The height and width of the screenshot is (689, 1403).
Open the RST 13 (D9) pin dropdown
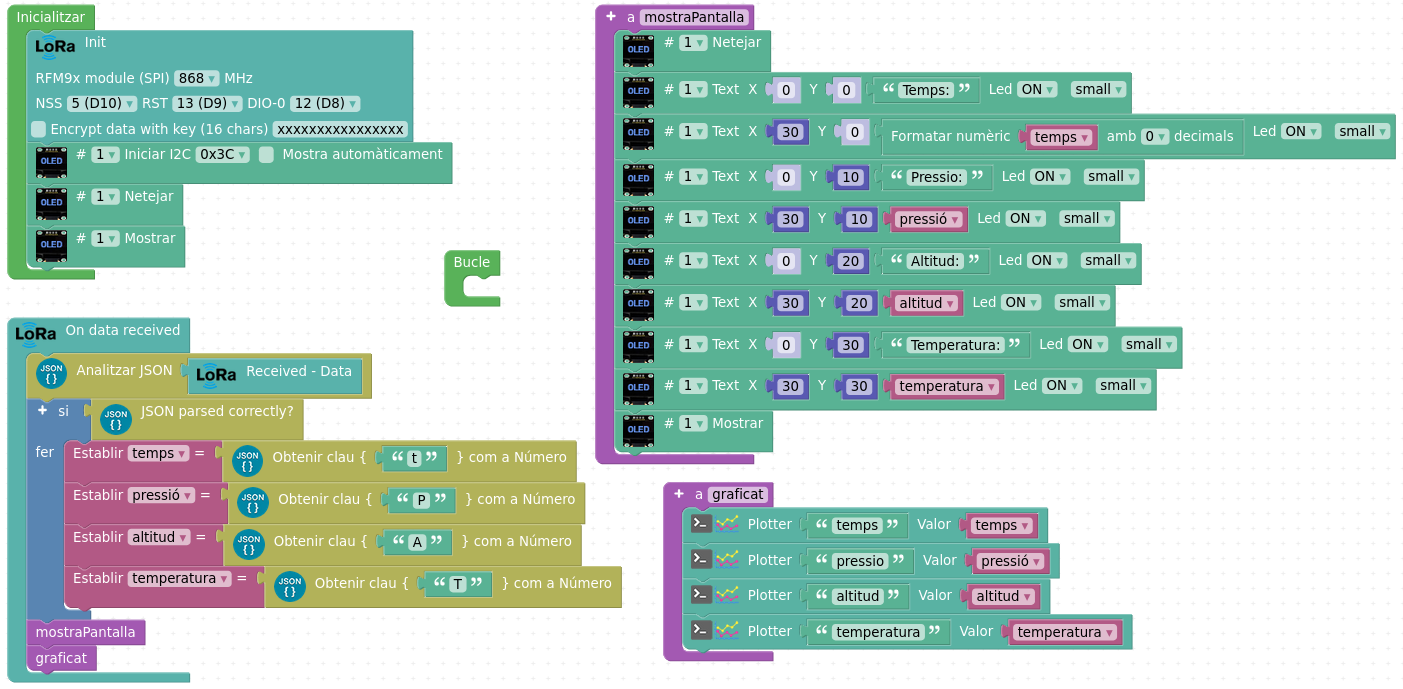tap(207, 103)
